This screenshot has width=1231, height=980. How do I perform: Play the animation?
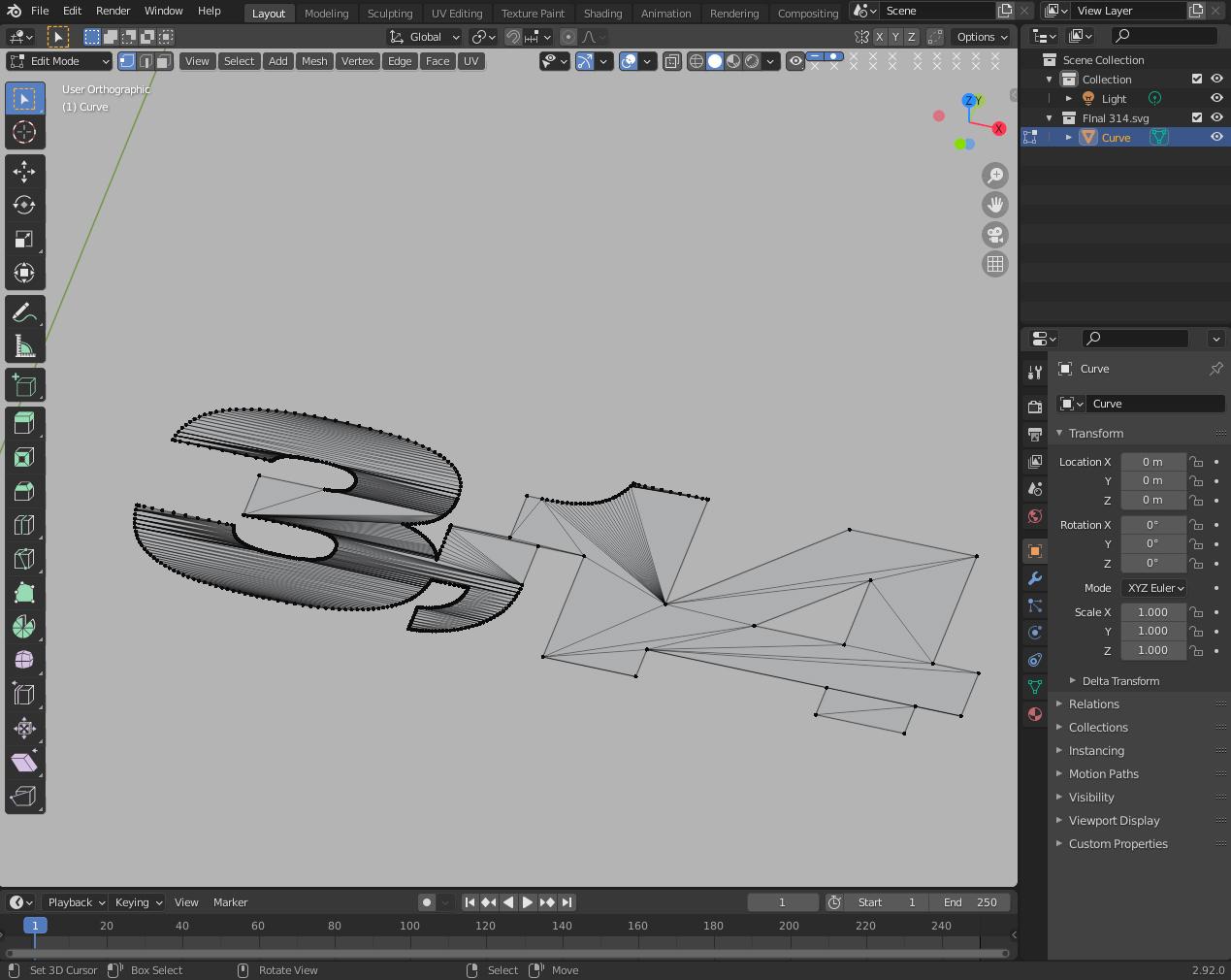[x=528, y=902]
